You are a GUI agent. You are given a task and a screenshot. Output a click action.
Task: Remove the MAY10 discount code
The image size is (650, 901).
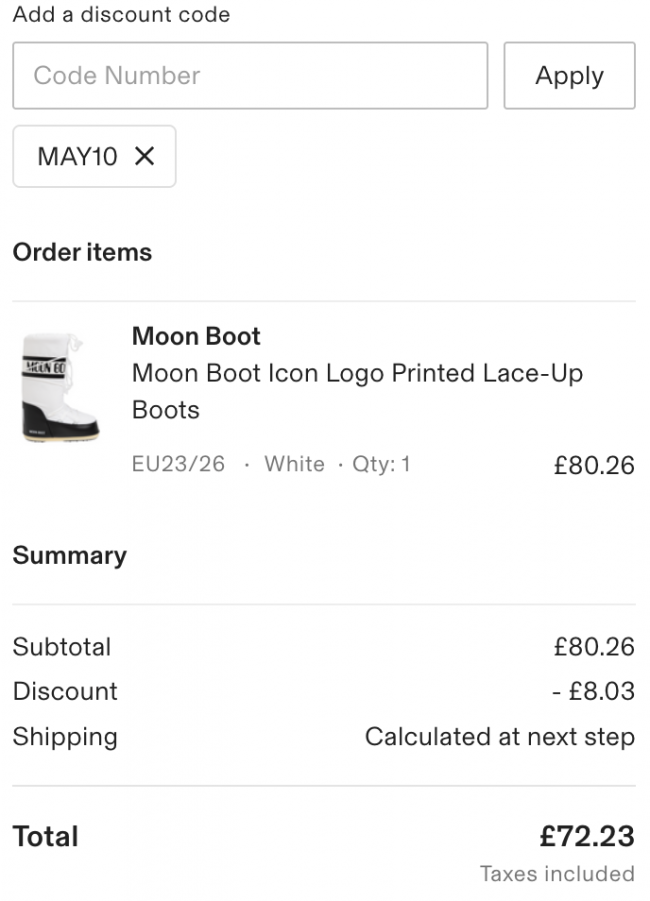(145, 156)
